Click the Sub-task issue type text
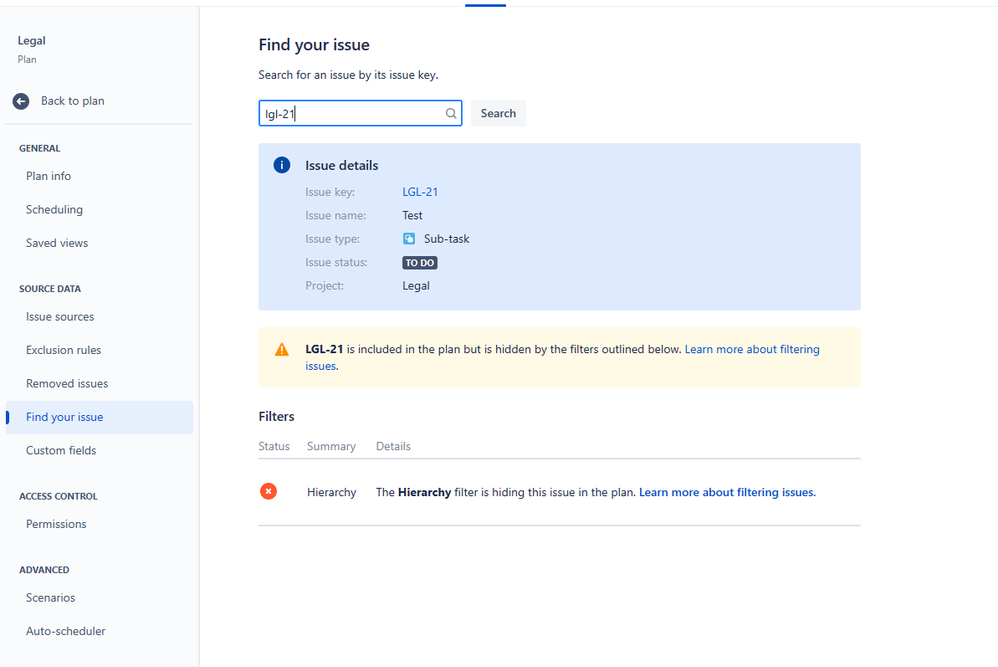Image resolution: width=998 pixels, height=667 pixels. [447, 239]
